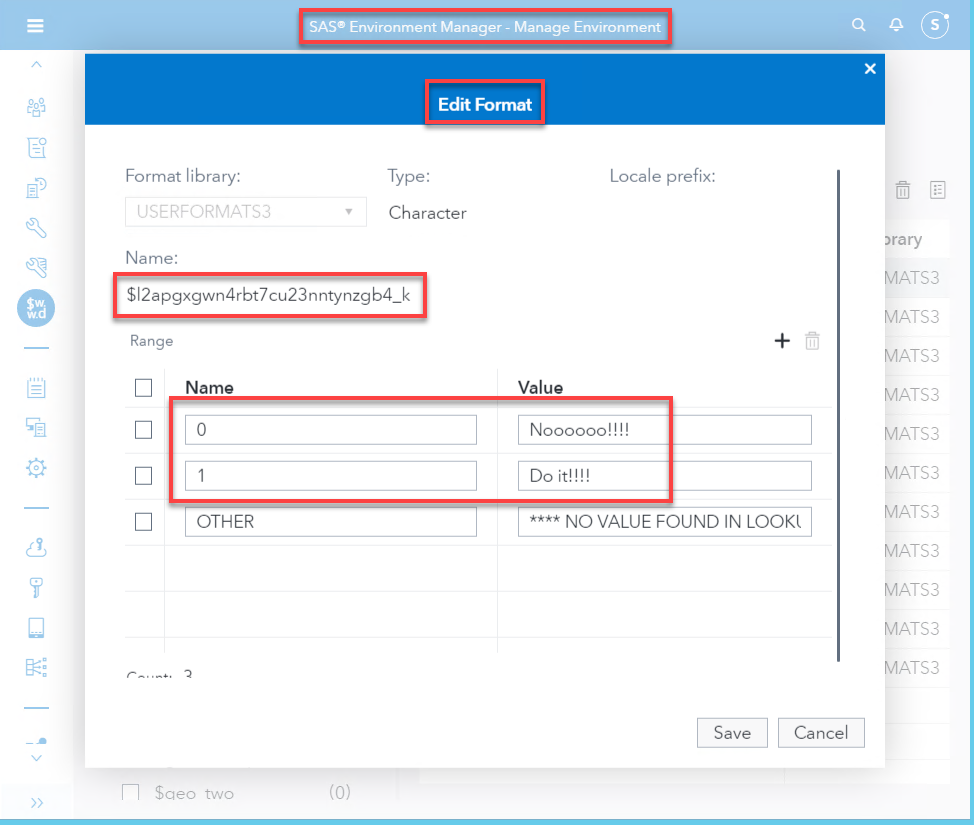974x825 pixels.
Task: Open the Users and groups sidebar icon
Action: 36,107
